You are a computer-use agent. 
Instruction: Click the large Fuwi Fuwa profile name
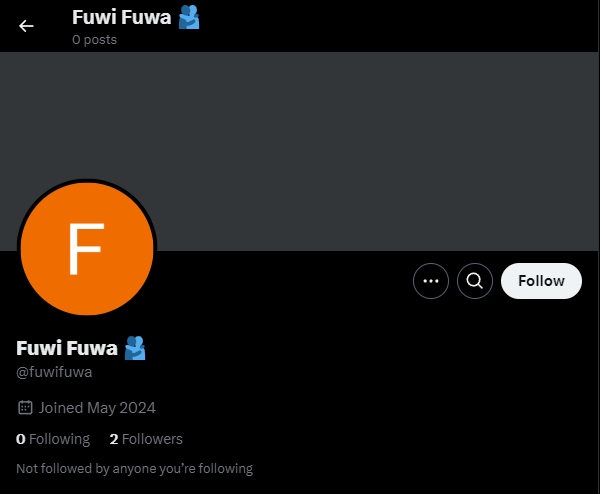coord(67,348)
